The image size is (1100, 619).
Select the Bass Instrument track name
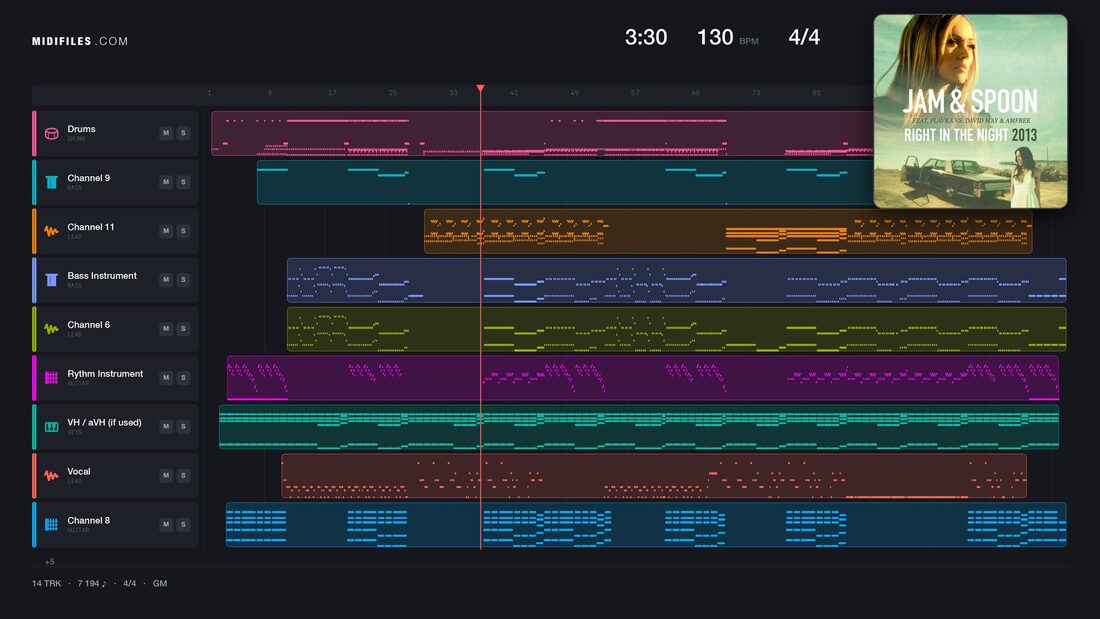[x=102, y=276]
